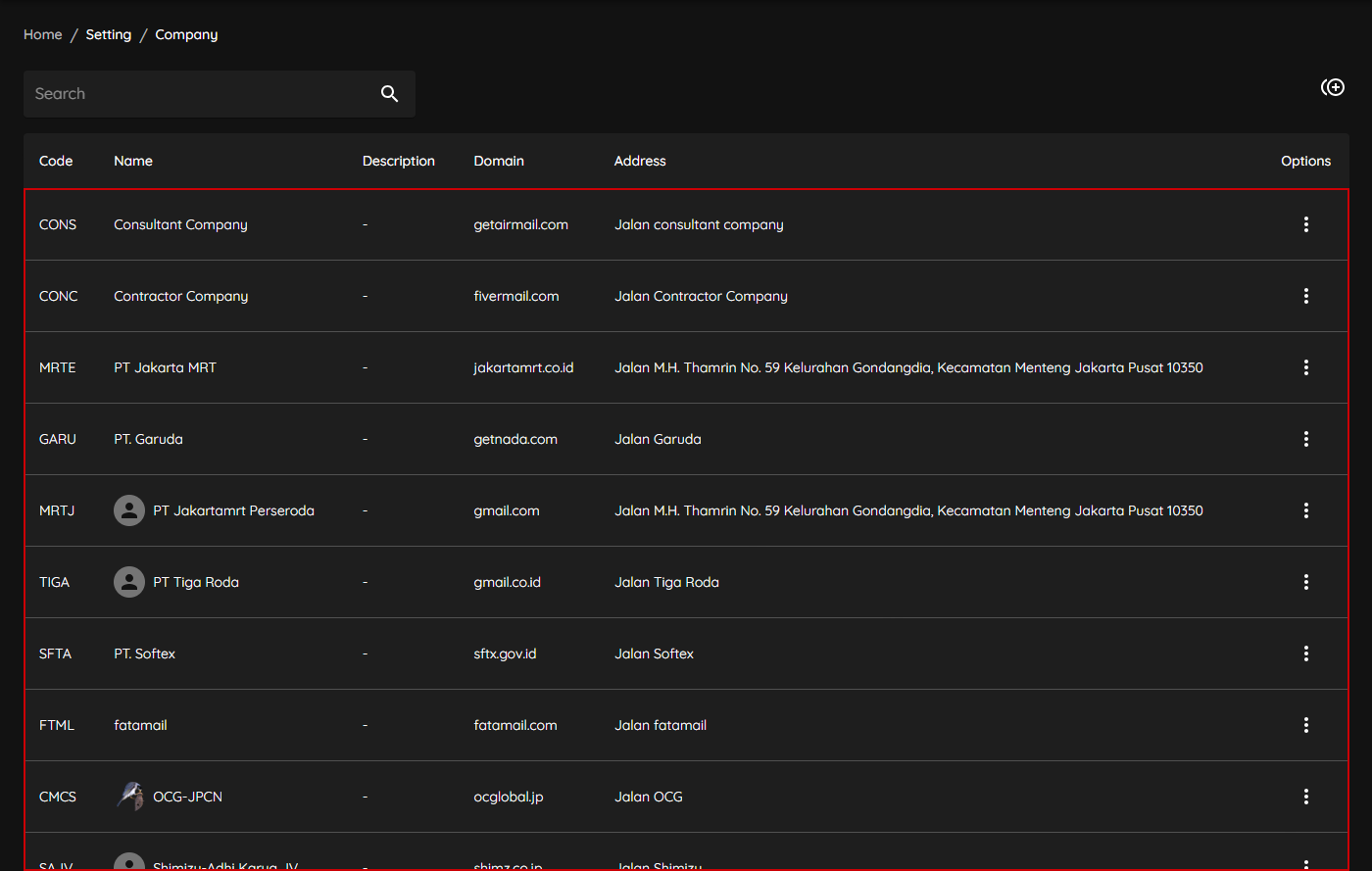Open three-dot menu for fatamail row
Image resolution: width=1372 pixels, height=871 pixels.
tap(1305, 725)
